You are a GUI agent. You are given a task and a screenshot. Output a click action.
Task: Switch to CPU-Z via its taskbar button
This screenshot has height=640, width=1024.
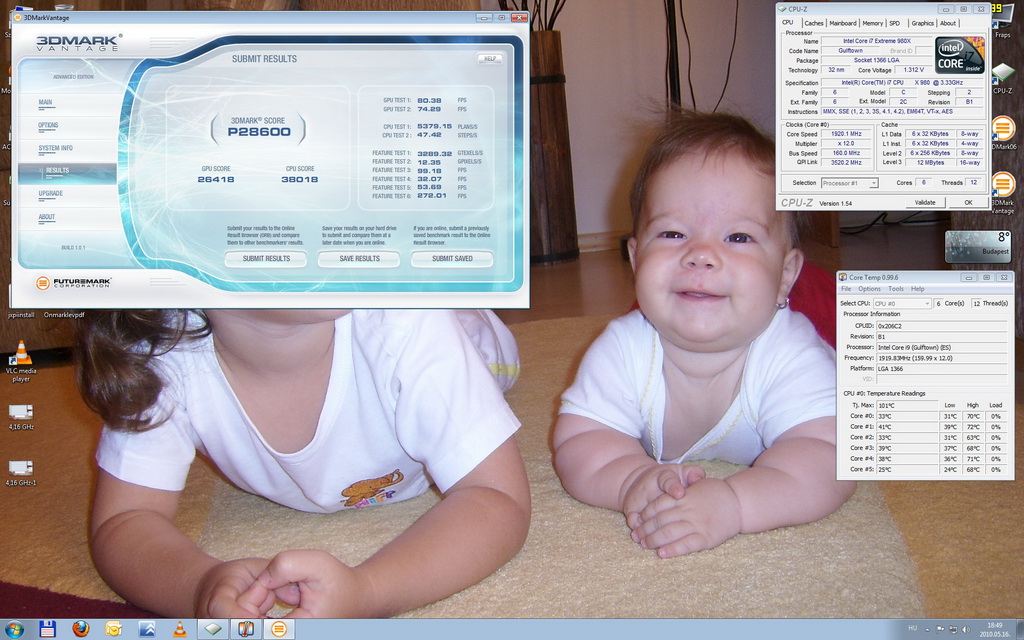click(x=213, y=630)
